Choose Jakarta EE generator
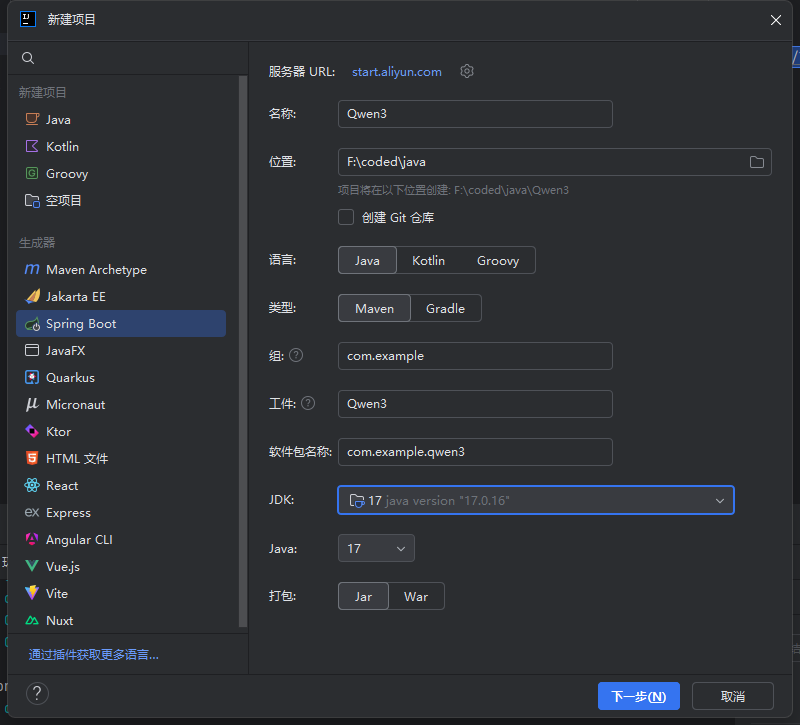This screenshot has height=725, width=800. click(x=121, y=296)
